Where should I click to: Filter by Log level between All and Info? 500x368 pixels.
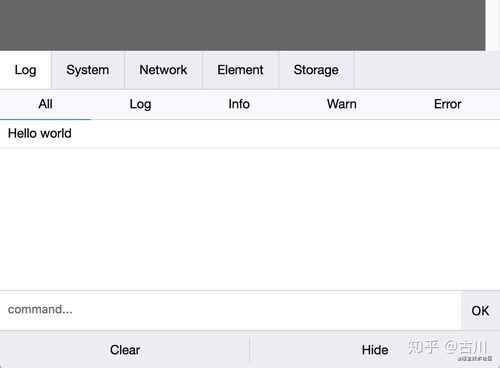click(x=140, y=104)
